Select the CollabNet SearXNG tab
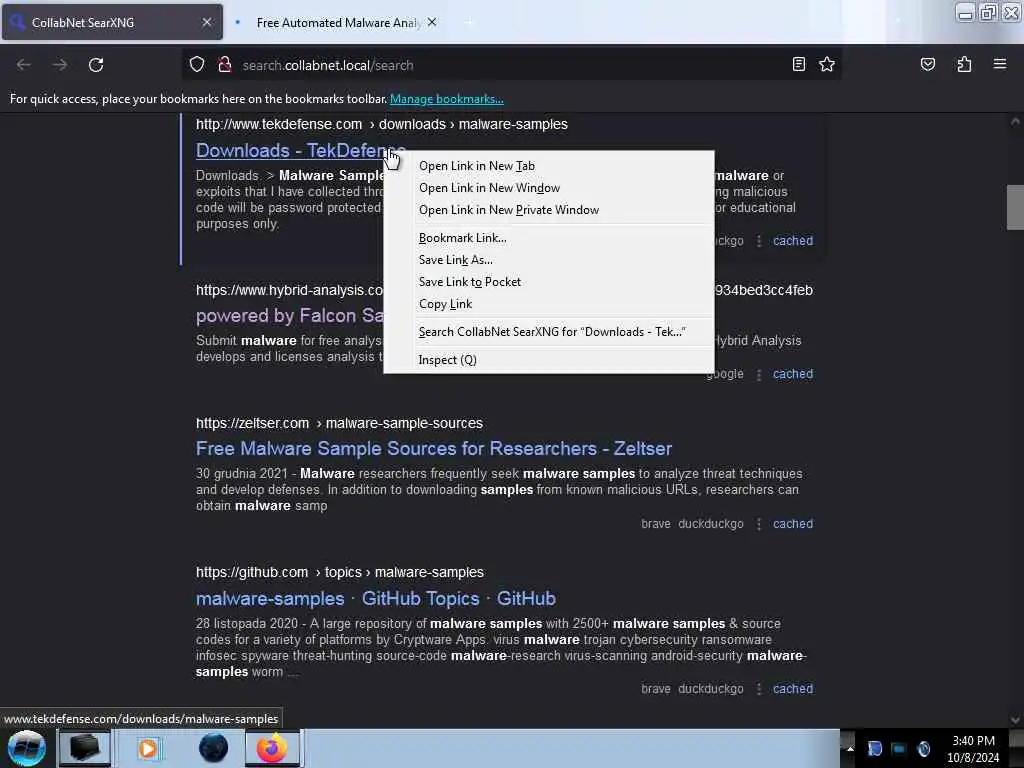1024x768 pixels. 112,22
